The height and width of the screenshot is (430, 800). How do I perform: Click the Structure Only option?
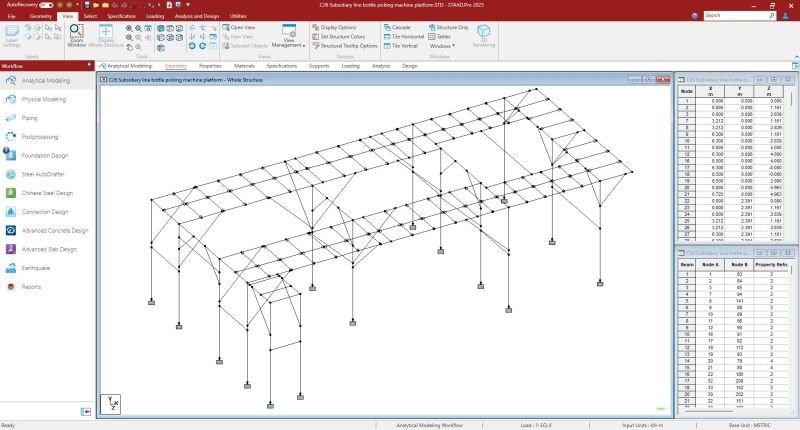[x=448, y=28]
